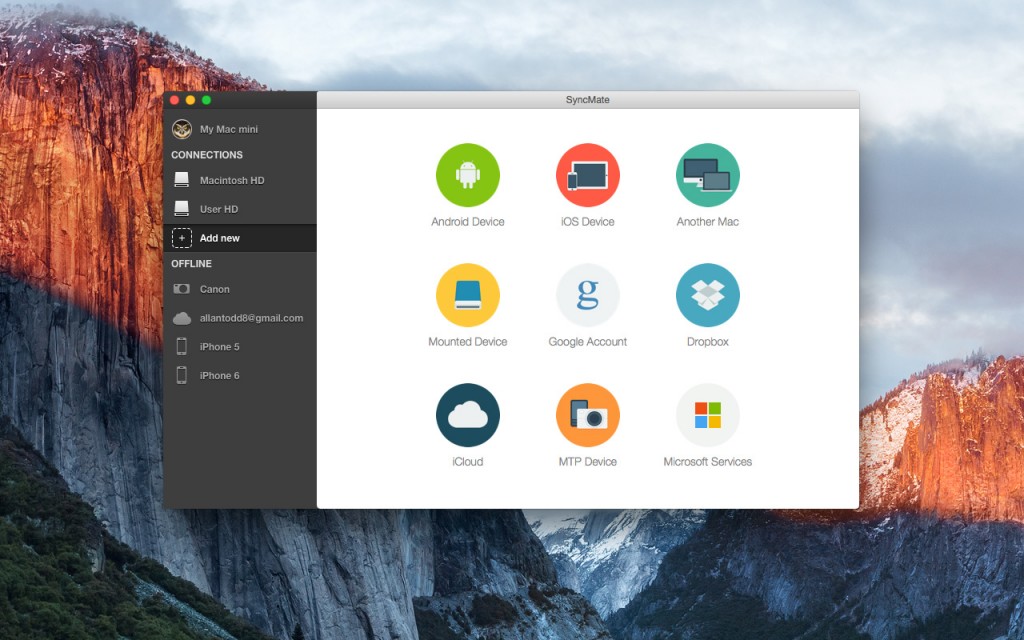This screenshot has width=1024, height=640.
Task: Add the iCloud cloud icon
Action: point(468,415)
